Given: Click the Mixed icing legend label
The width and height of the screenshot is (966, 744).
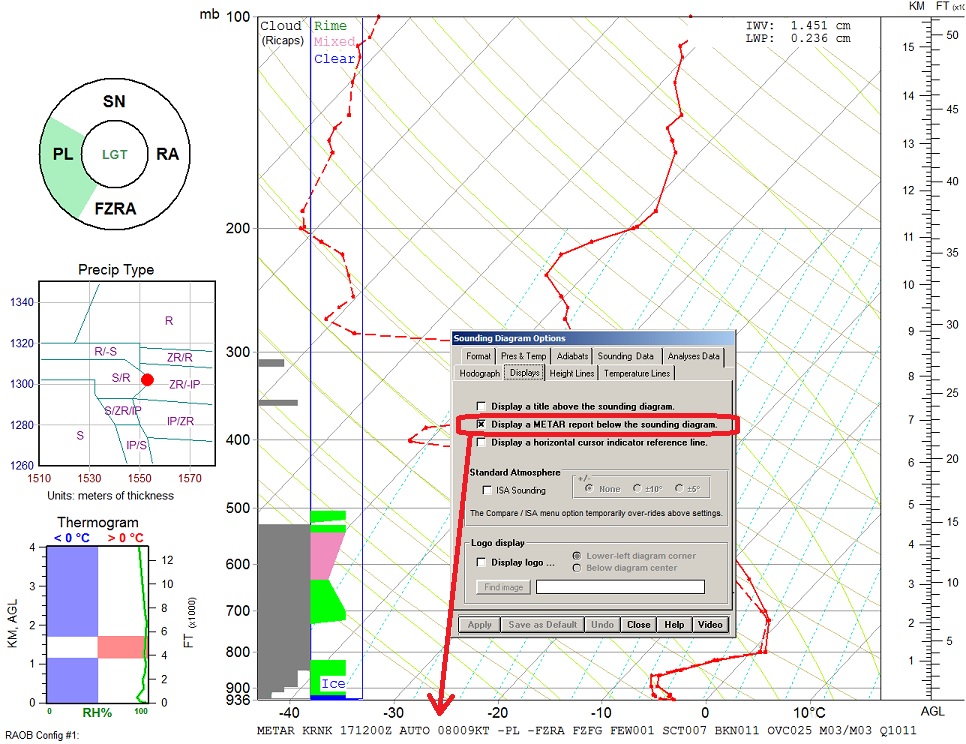Looking at the screenshot, I should click(335, 42).
